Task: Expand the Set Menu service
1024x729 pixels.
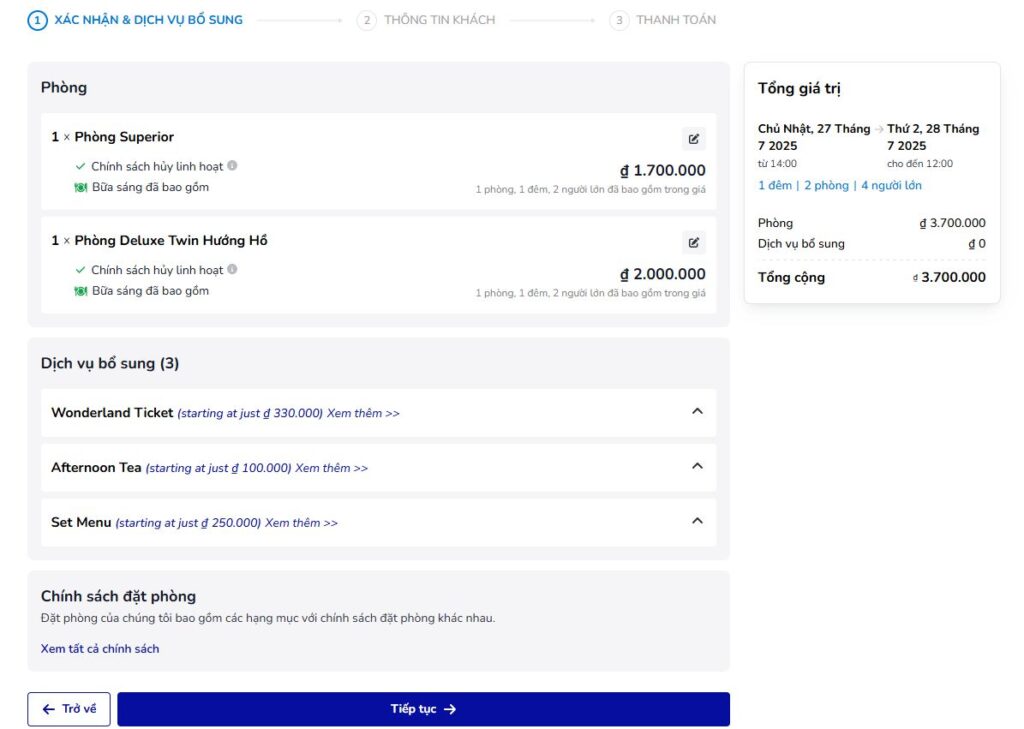Action: 697,521
